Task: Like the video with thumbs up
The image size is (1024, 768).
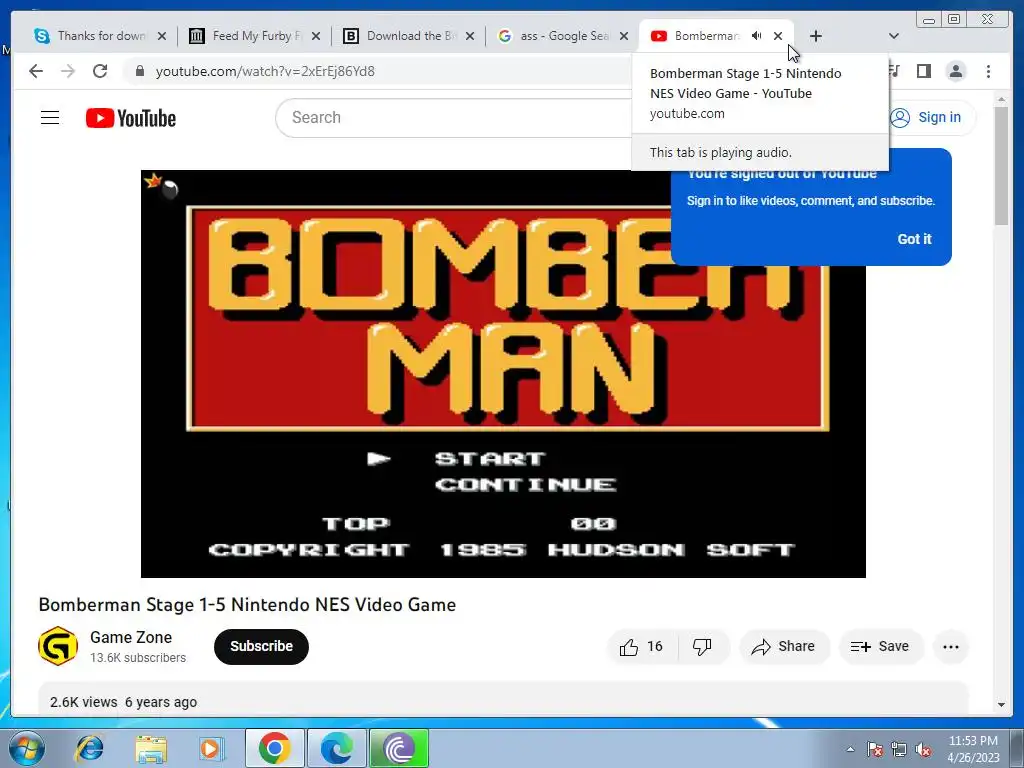Action: (641, 647)
